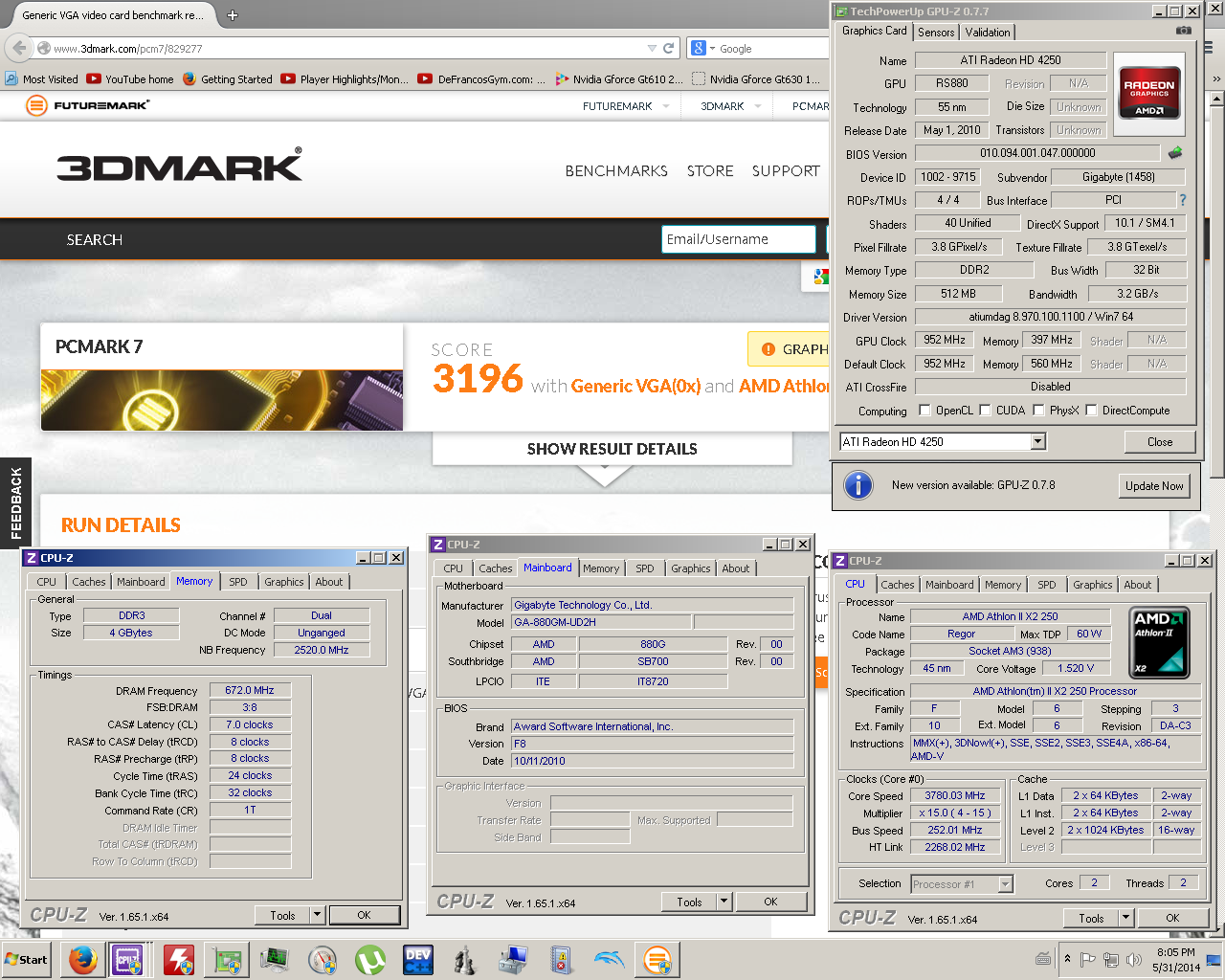Viewport: 1225px width, 980px height.
Task: Open a new browser tab with the plus icon
Action: click(x=233, y=14)
